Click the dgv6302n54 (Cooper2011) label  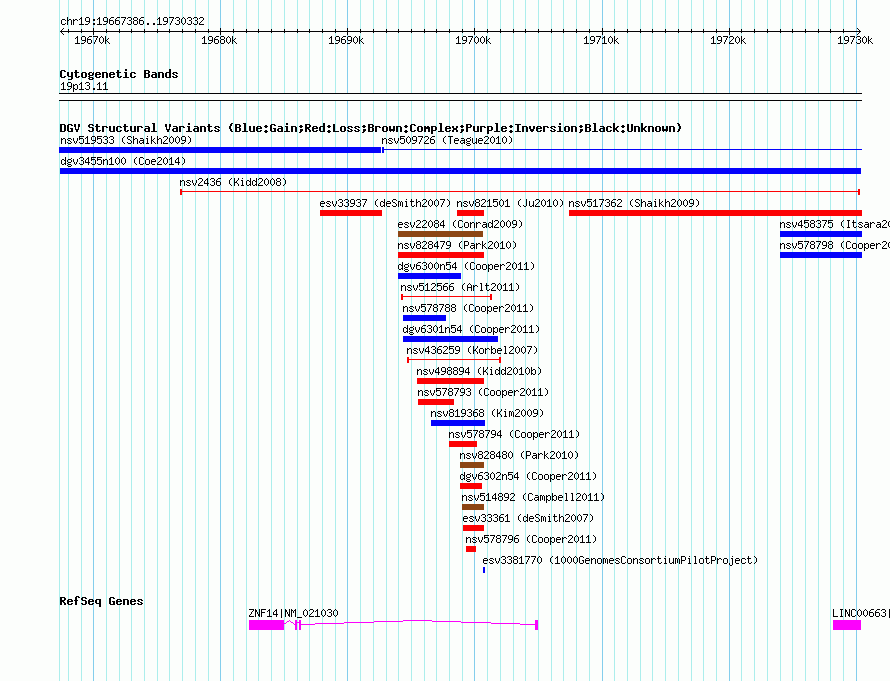tap(528, 476)
